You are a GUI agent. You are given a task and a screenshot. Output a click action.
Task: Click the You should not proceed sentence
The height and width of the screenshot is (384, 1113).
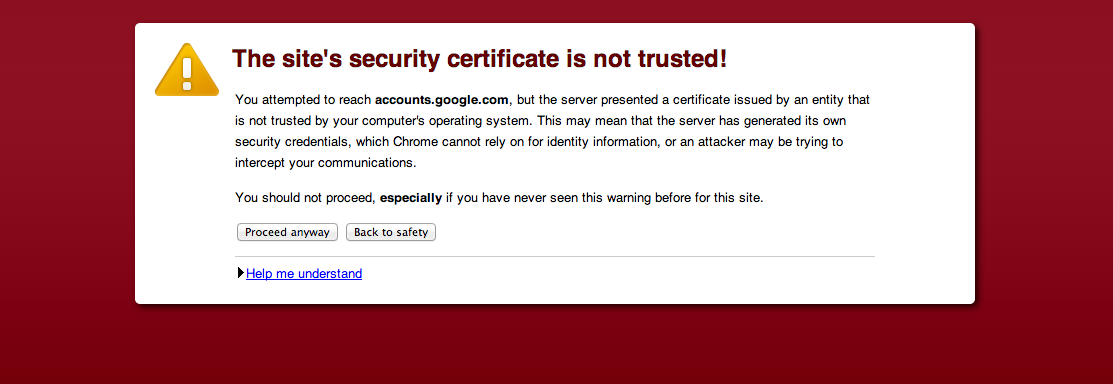coord(499,198)
